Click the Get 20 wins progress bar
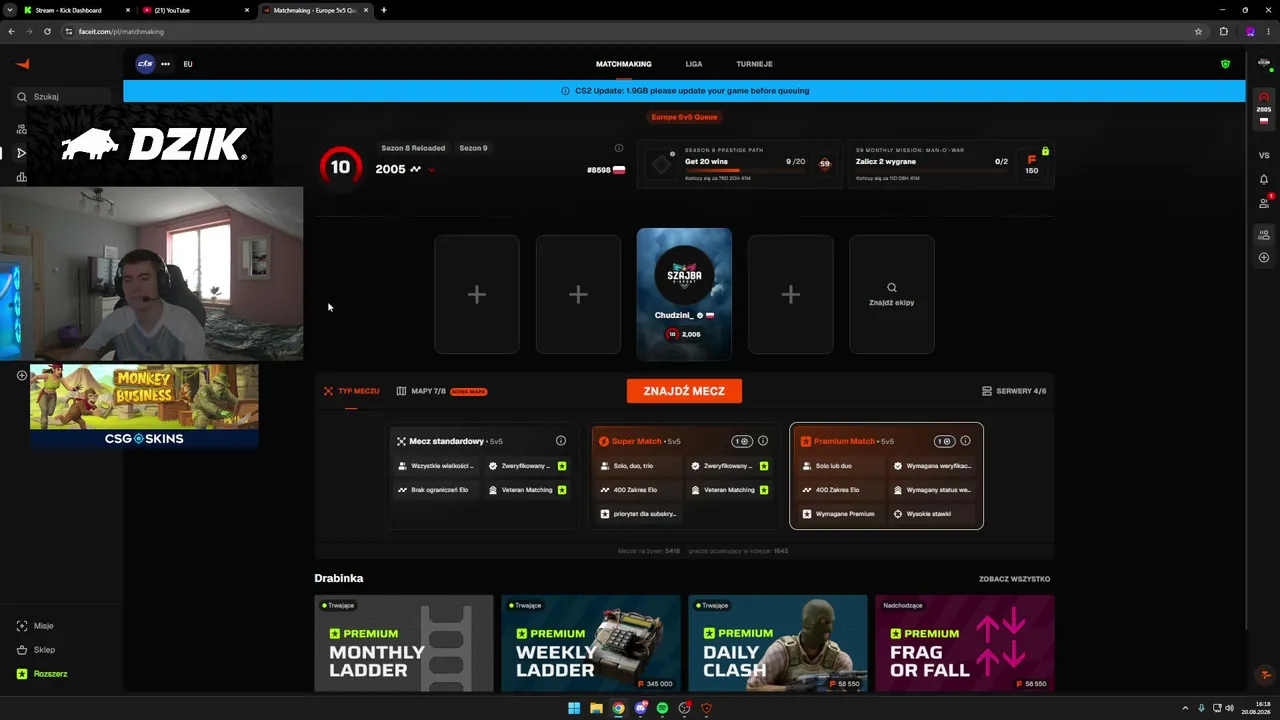This screenshot has height=720, width=1280. pyautogui.click(x=744, y=170)
